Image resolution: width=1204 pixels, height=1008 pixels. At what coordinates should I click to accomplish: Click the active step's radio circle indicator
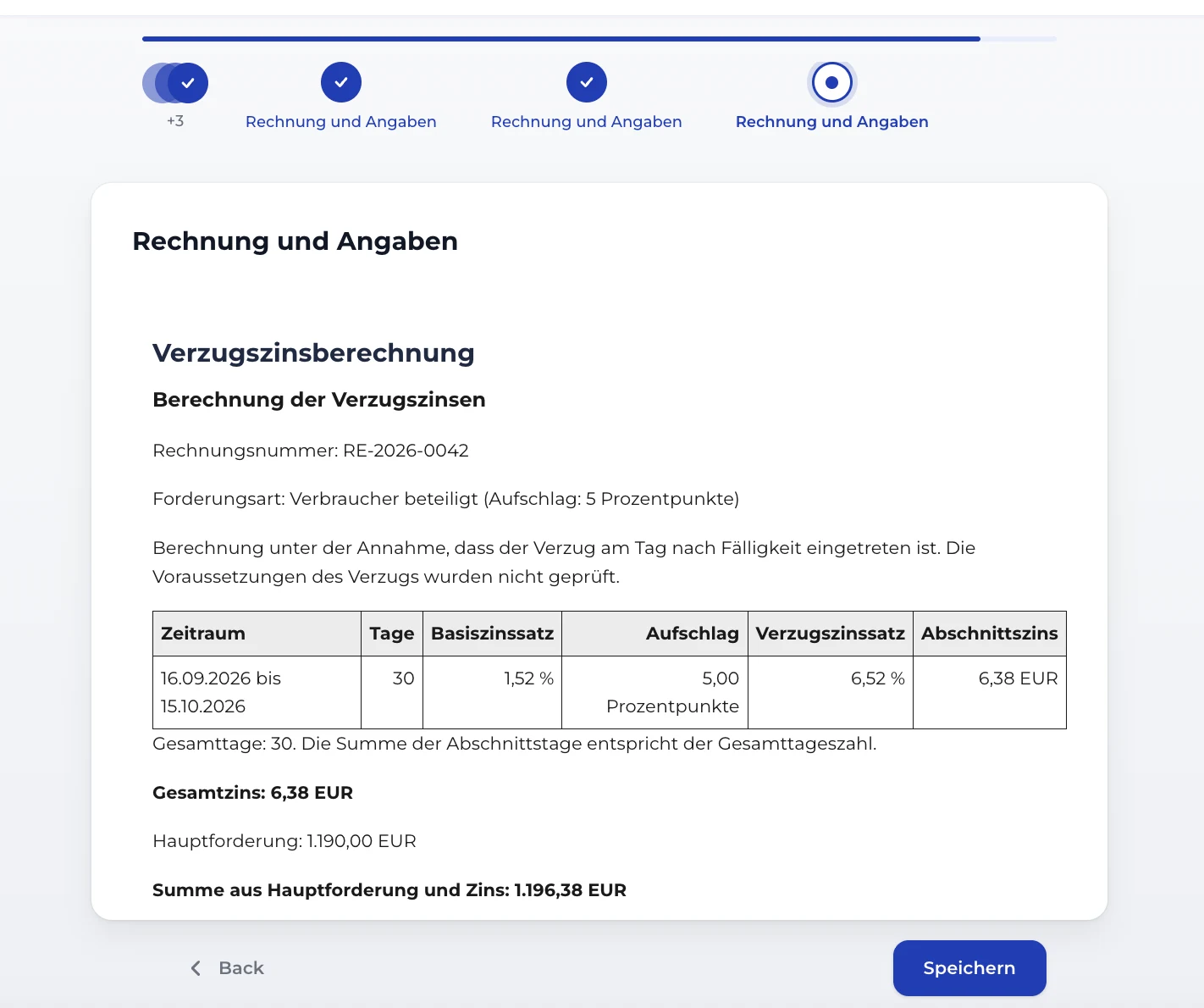[831, 83]
